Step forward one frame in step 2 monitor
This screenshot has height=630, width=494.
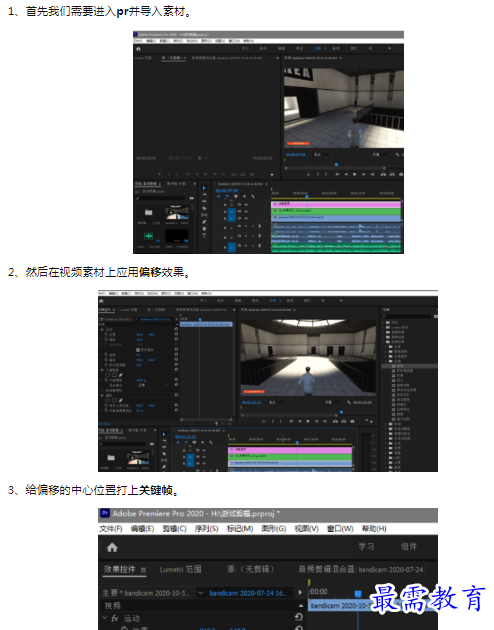316,421
